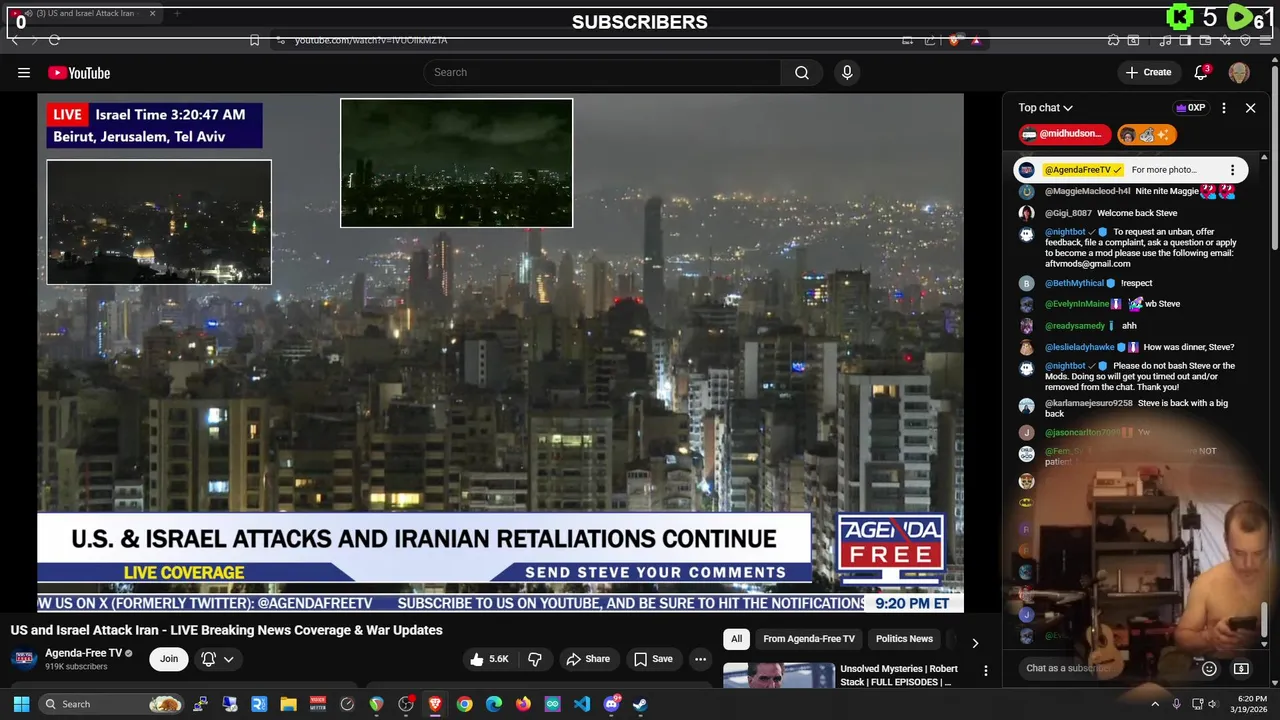Open the Agenda-Free TV channel name link
Viewport: 1280px width, 720px height.
83,653
